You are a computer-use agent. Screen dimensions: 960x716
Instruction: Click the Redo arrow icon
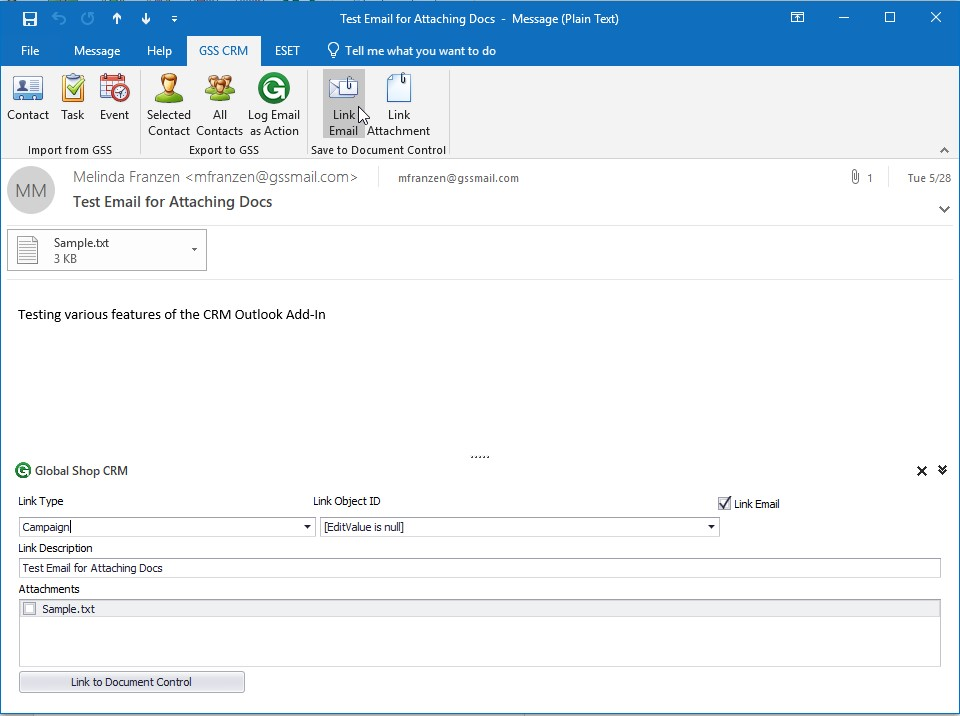pyautogui.click(x=88, y=19)
